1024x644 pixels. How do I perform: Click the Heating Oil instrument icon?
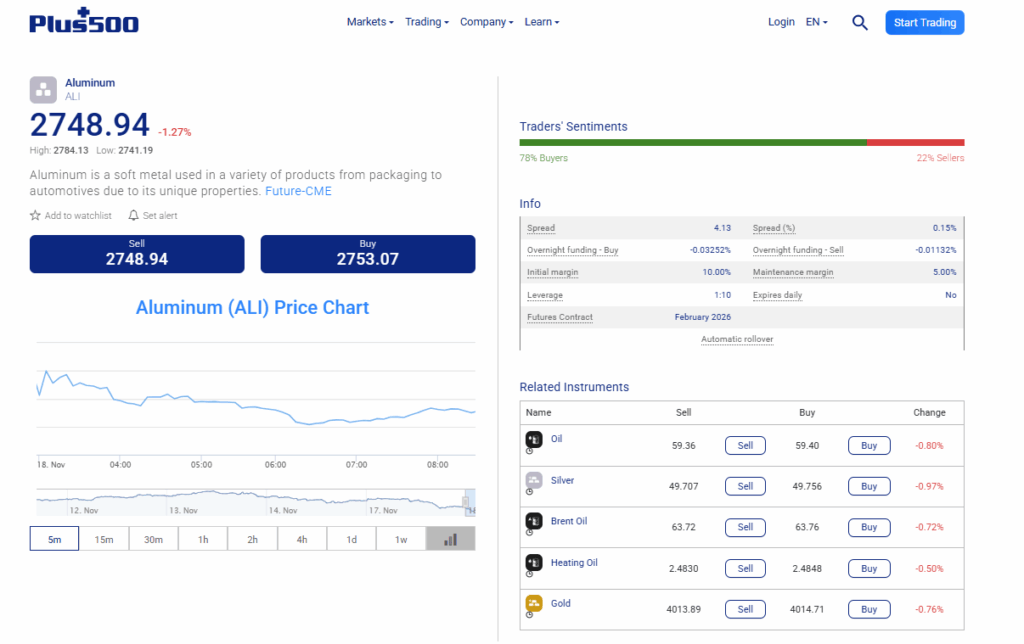534,562
